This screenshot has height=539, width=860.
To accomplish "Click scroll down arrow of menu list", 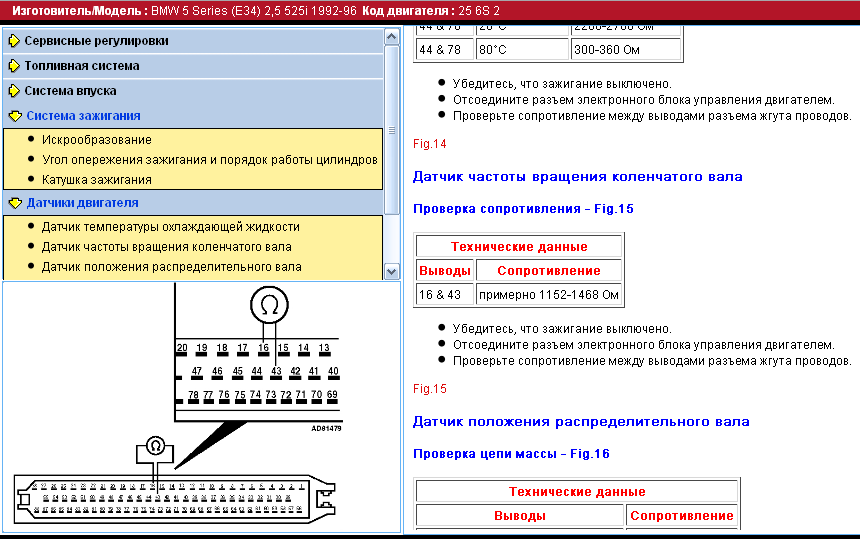I will [392, 271].
